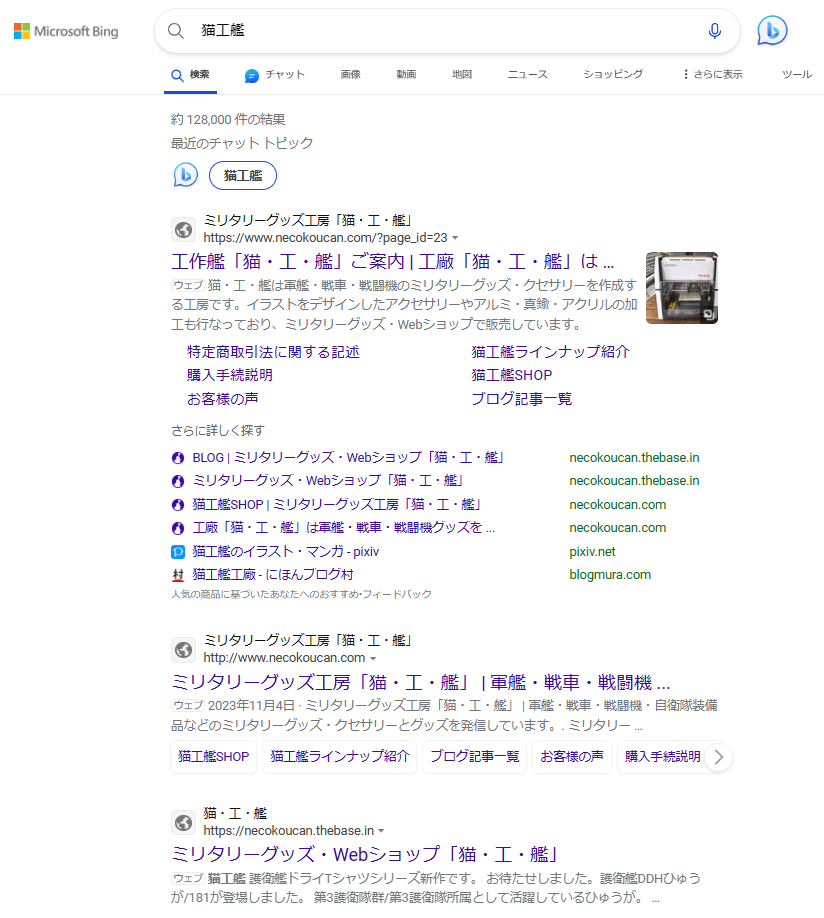Click favicon next to ミリタリーグッズ・Webショップ related row

[x=178, y=481]
